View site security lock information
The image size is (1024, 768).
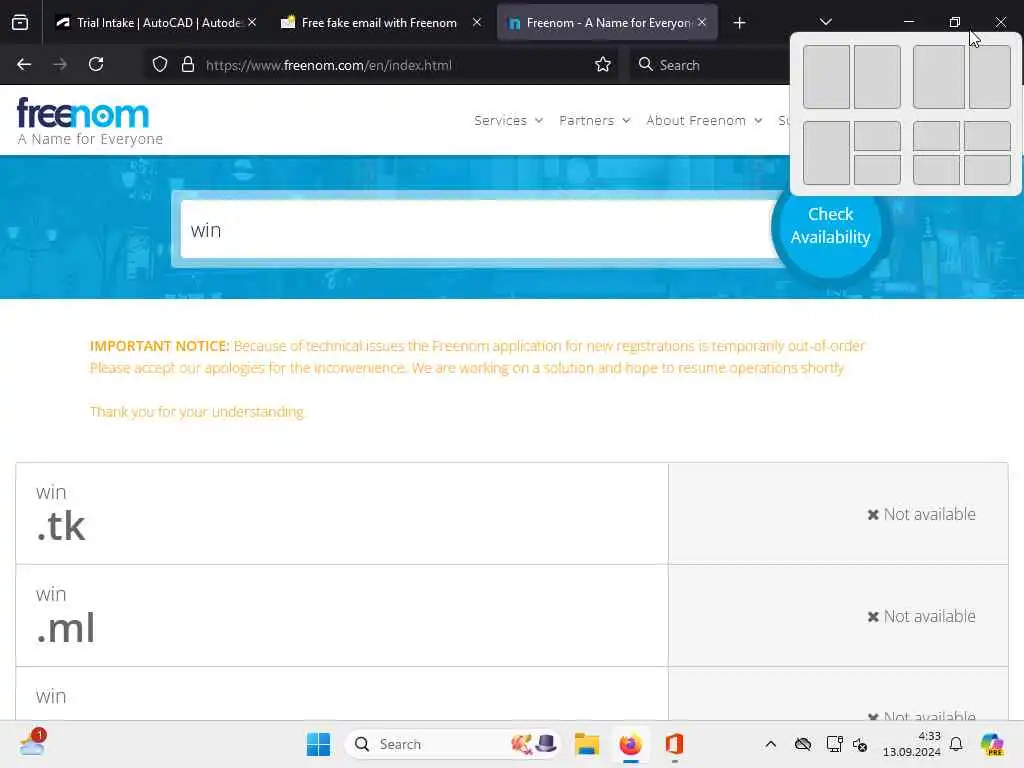click(188, 65)
